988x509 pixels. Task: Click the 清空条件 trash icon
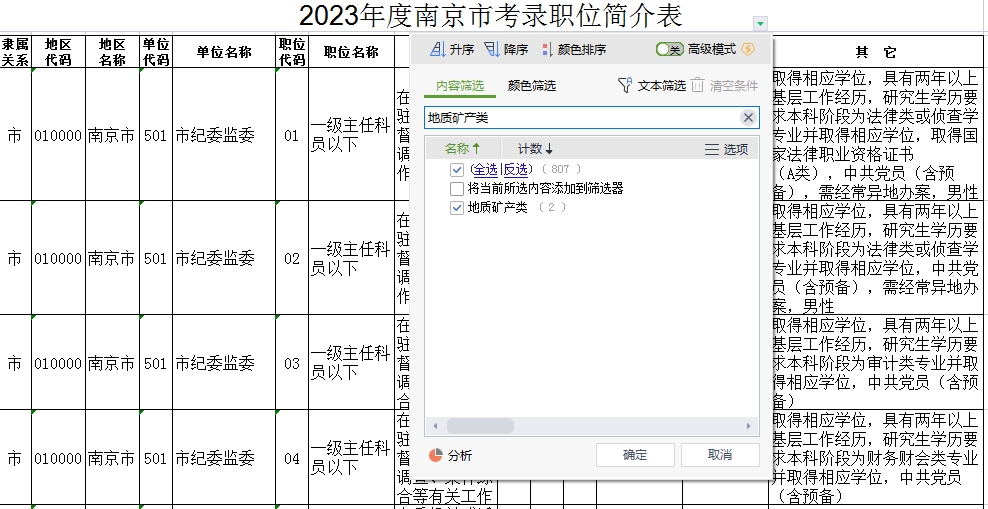697,86
